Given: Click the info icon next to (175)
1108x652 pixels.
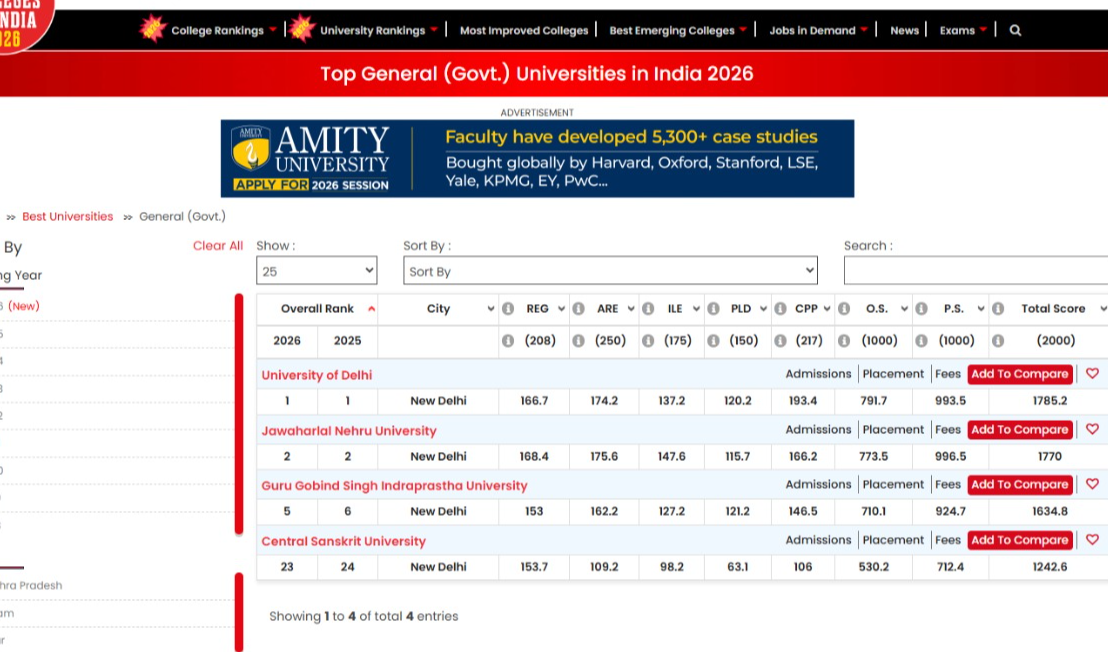Looking at the screenshot, I should (x=648, y=340).
